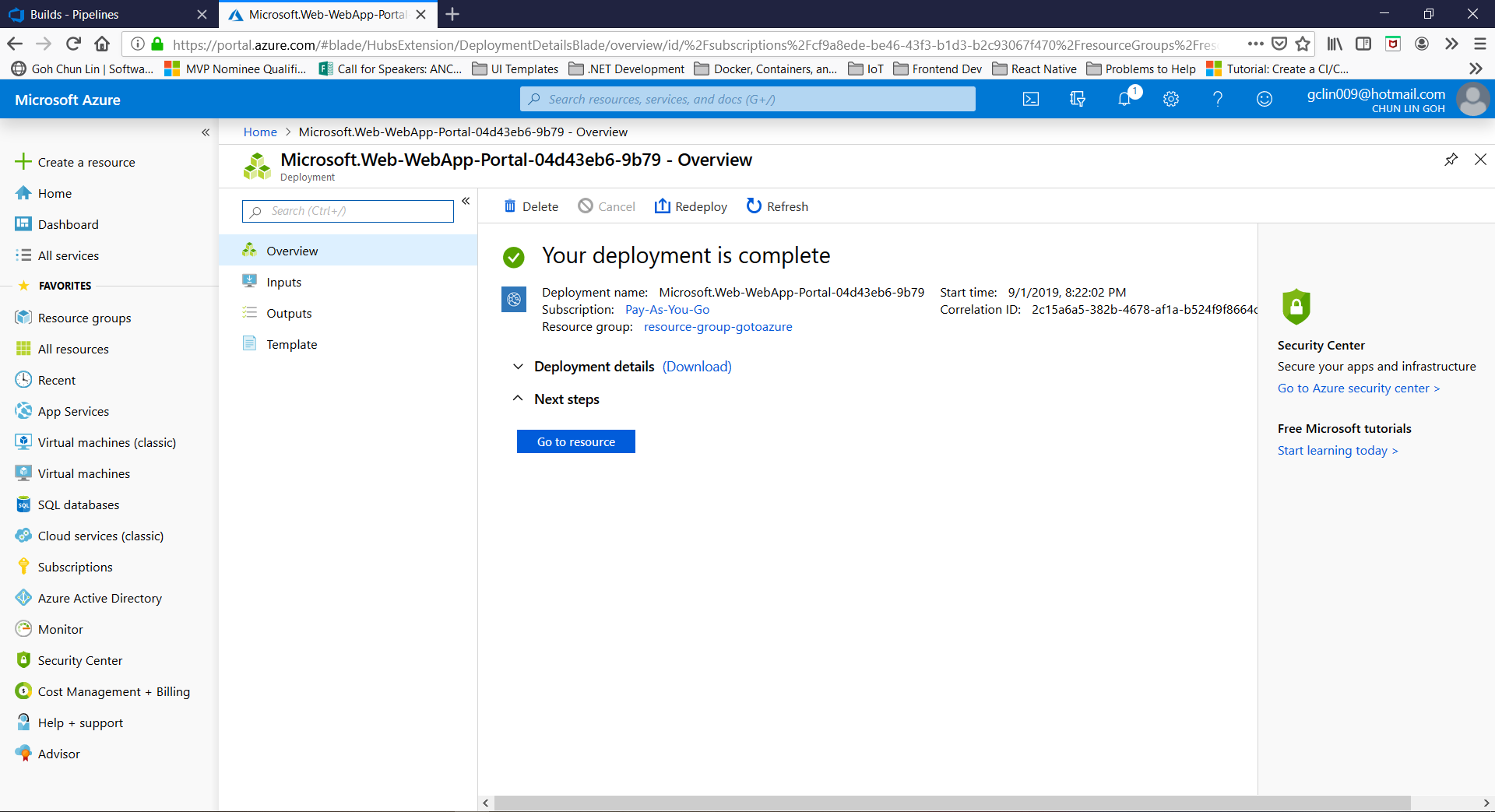Open the browser hamburger menu
Viewport: 1495px width, 812px height.
click(1480, 44)
